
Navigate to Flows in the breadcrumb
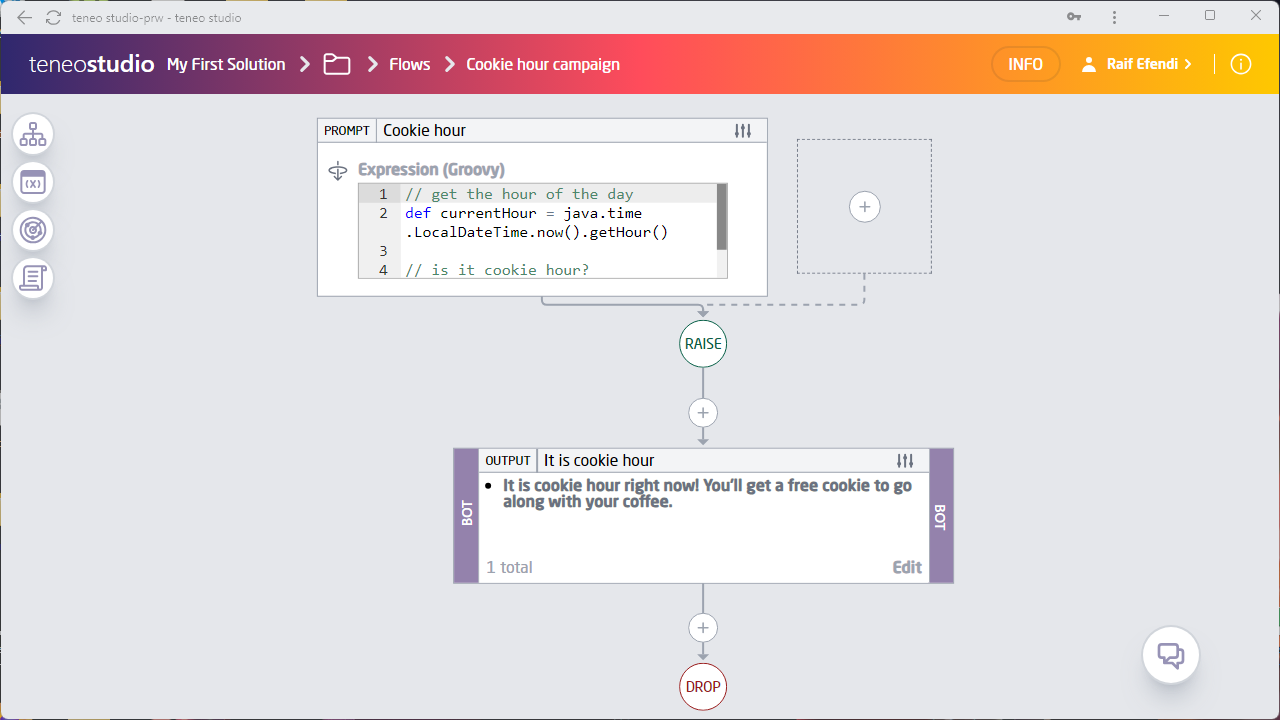[x=409, y=63]
